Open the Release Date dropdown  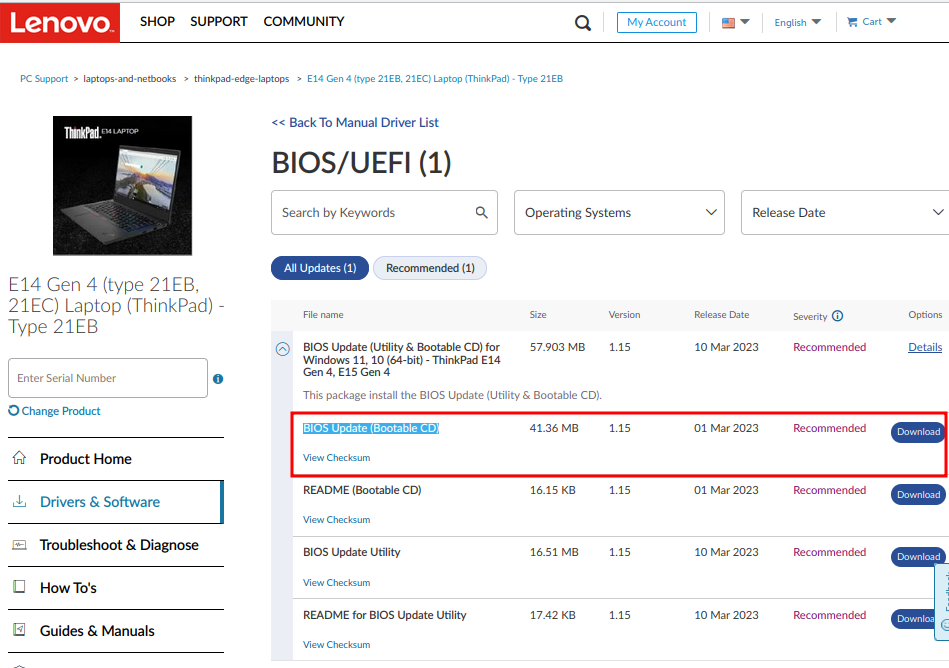845,212
